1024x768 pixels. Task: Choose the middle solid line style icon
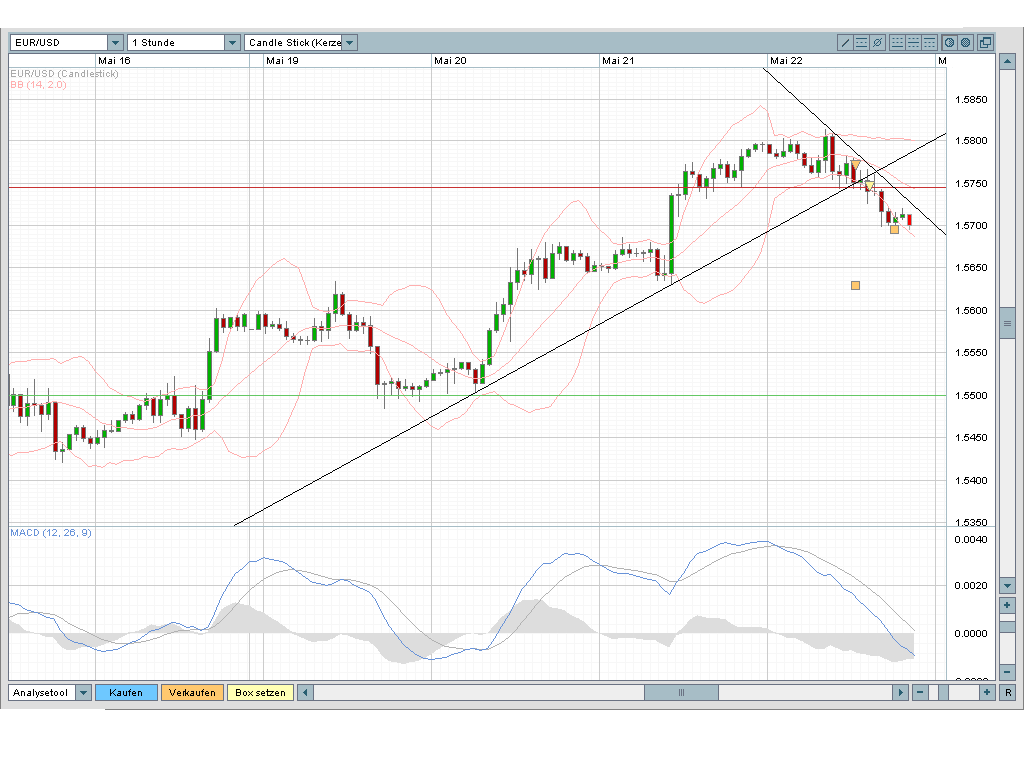913,42
